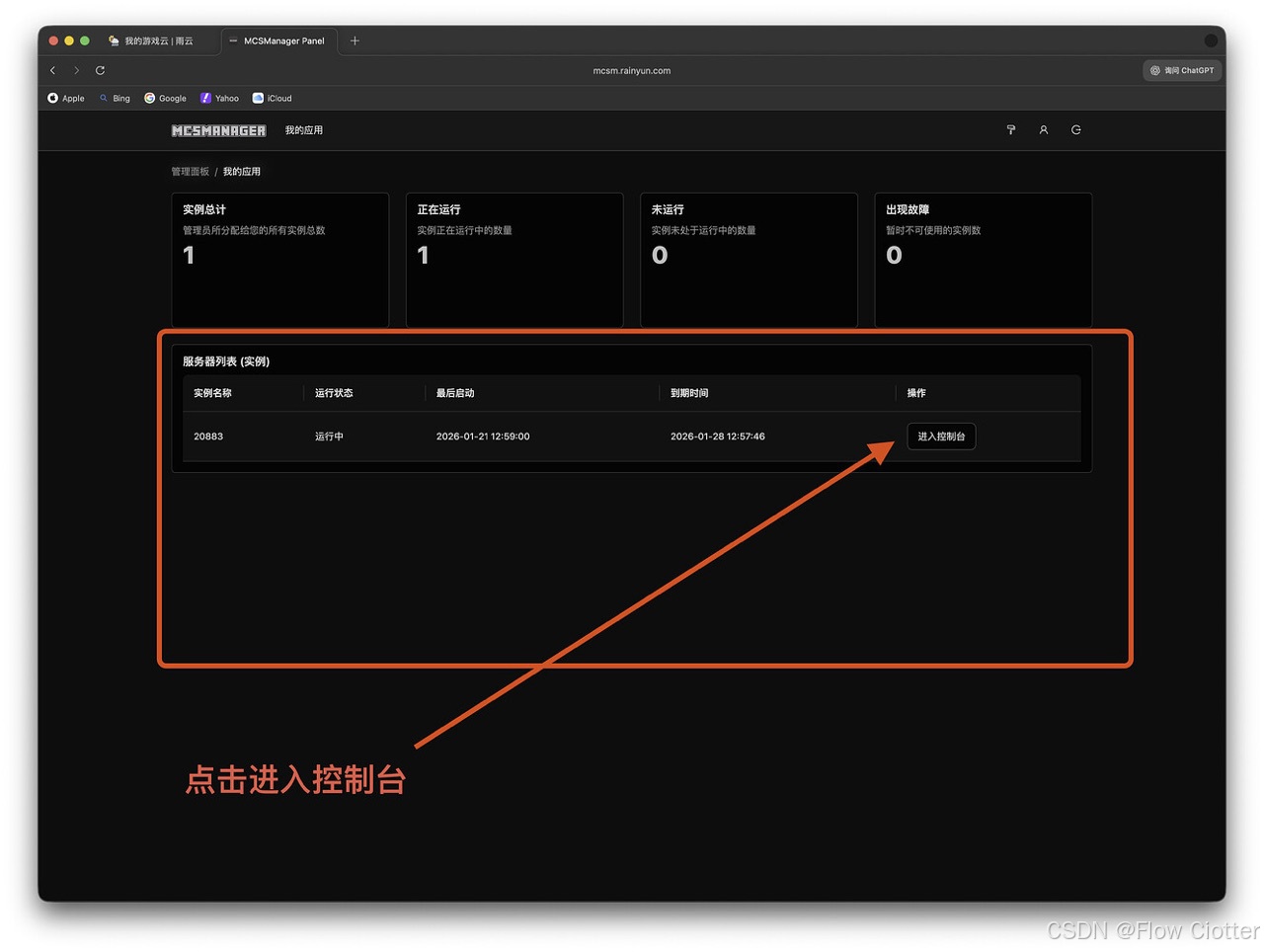Select the MCSManager Panel tab
The width and height of the screenshot is (1264, 952).
coord(278,40)
